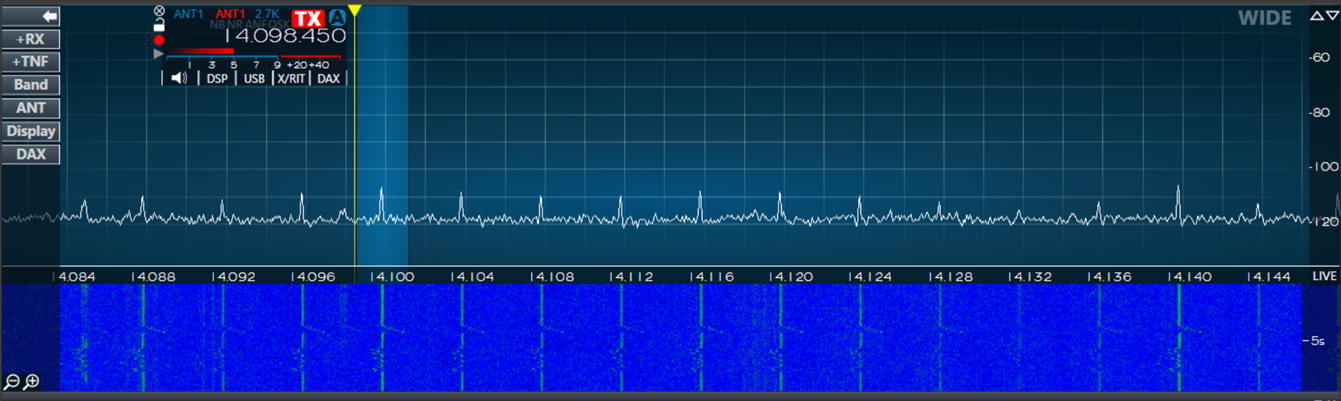Toggle the red TX slice indicator
The height and width of the screenshot is (401, 1341).
click(309, 18)
